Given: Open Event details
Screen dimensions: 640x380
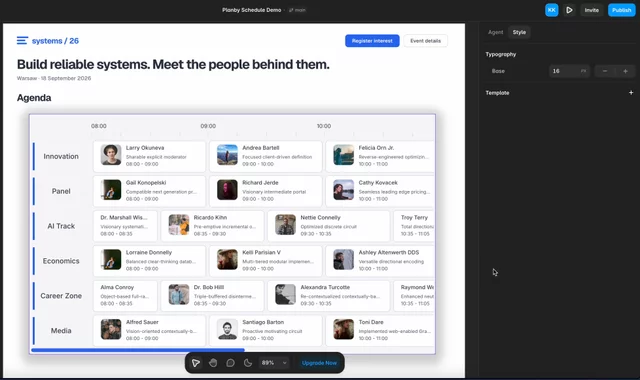Looking at the screenshot, I should [x=425, y=41].
